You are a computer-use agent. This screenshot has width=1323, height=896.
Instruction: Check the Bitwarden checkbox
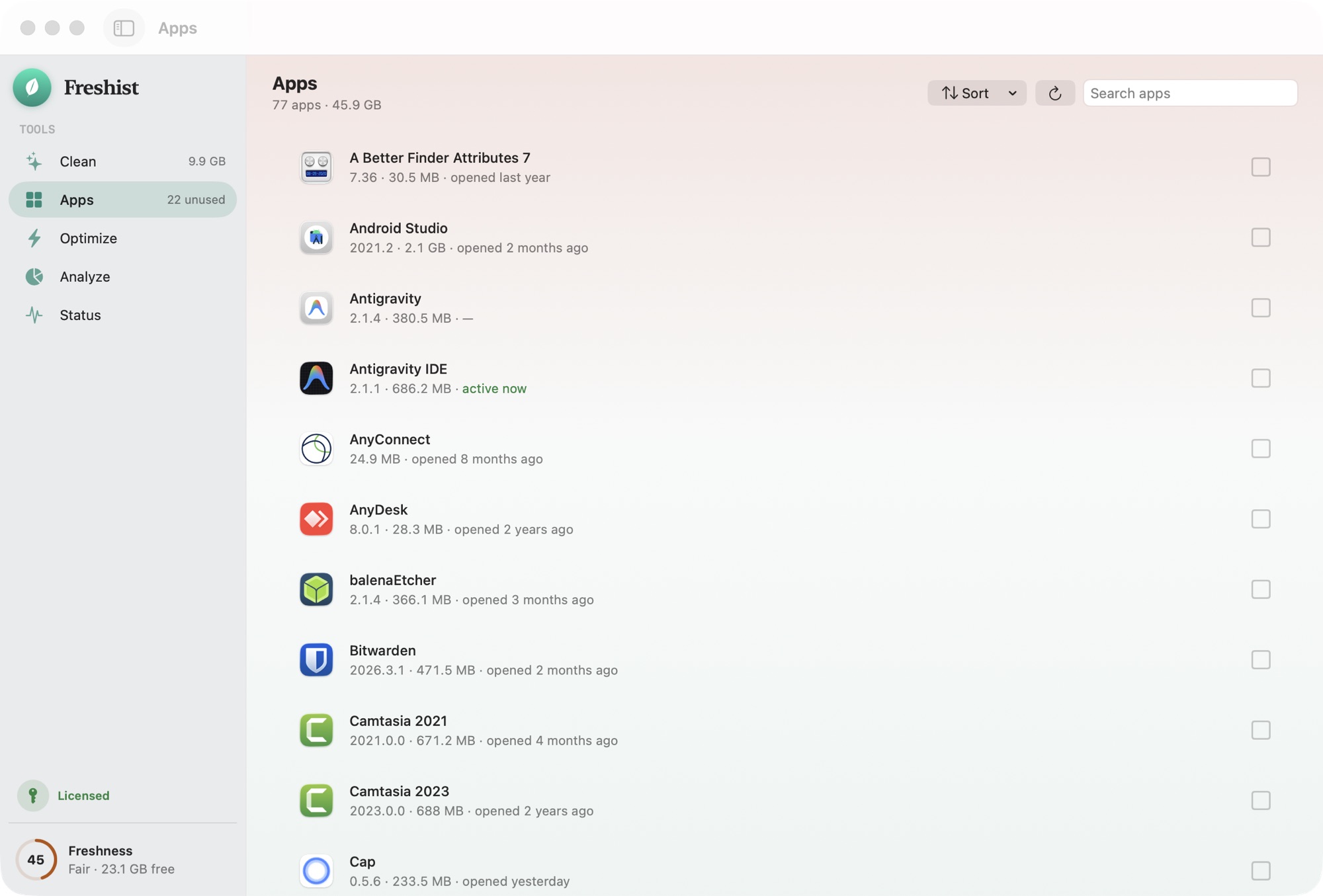tap(1261, 660)
